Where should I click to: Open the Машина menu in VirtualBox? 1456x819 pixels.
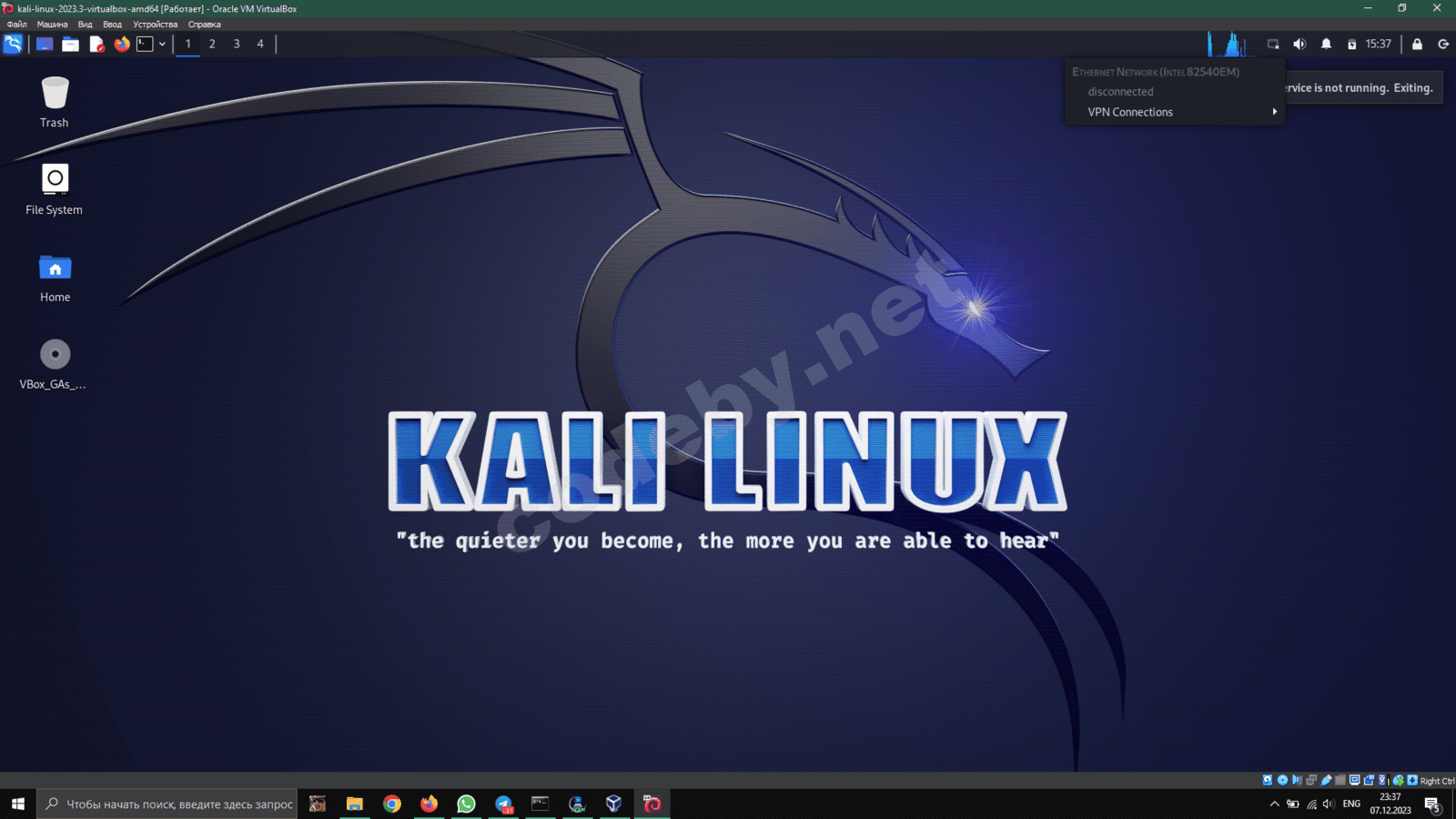point(52,25)
